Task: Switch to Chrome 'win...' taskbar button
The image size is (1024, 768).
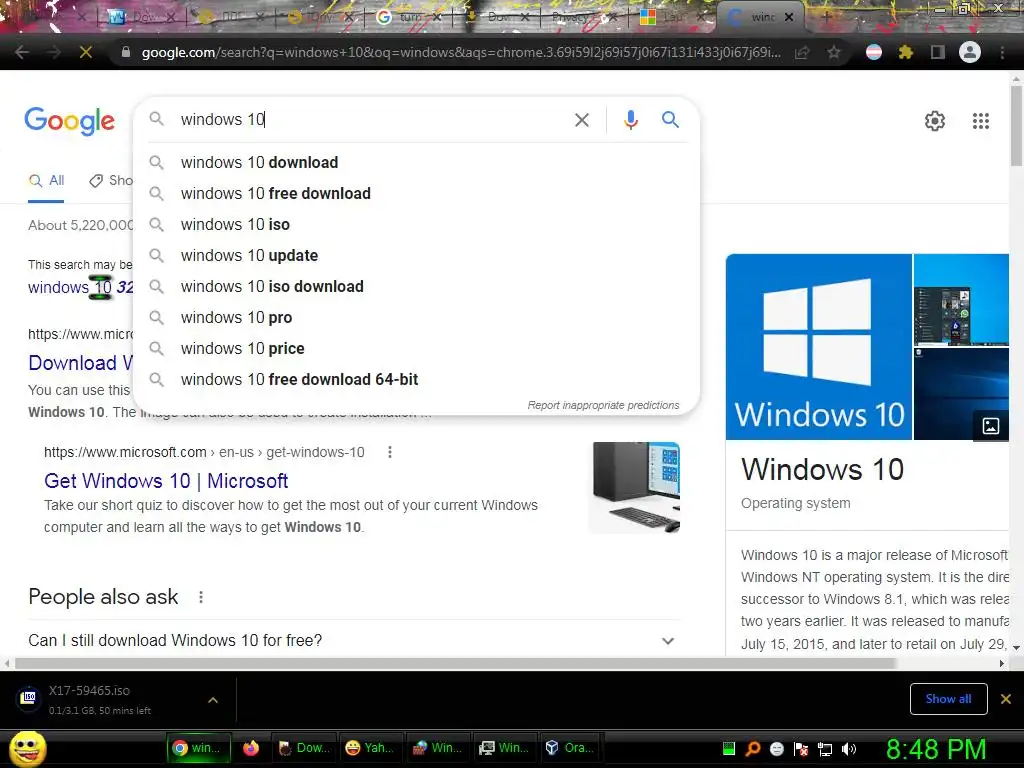Action: (198, 748)
